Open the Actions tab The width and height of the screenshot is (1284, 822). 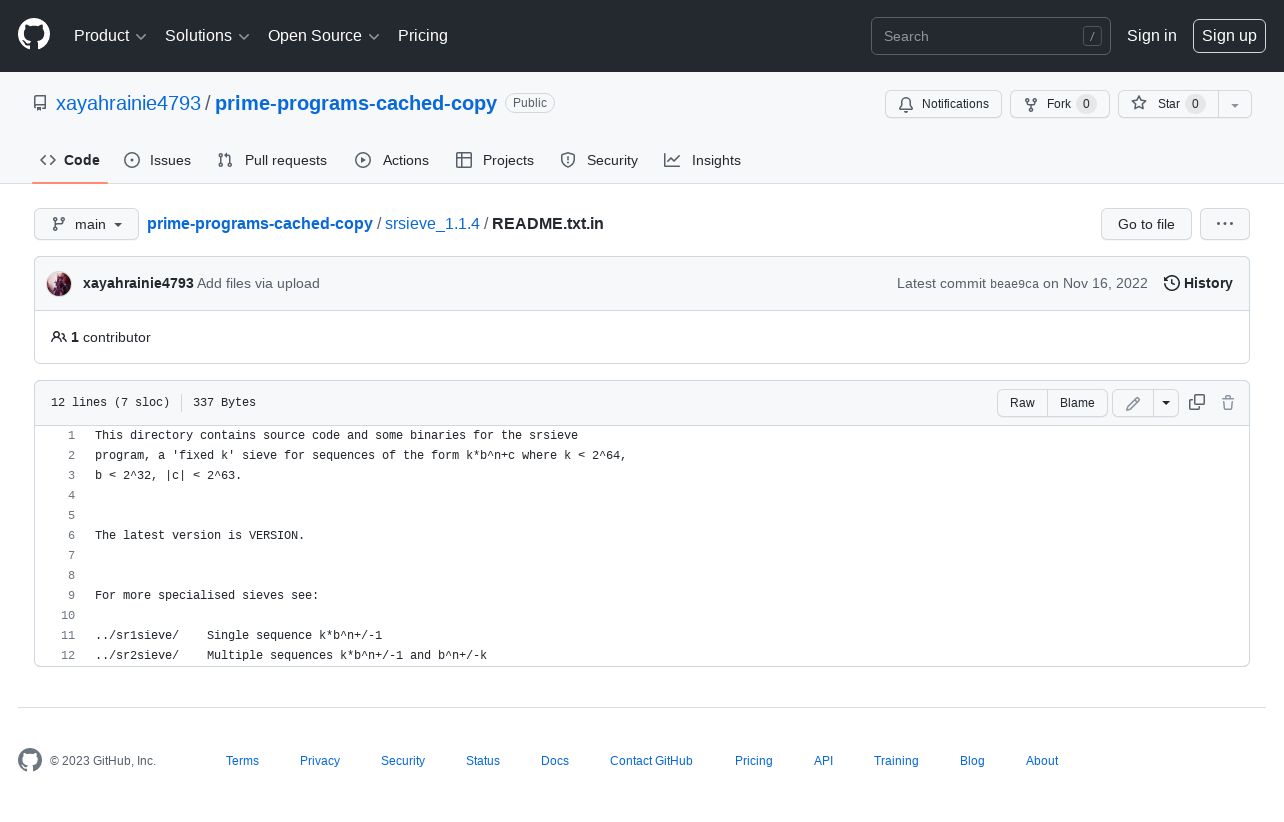click(x=392, y=160)
